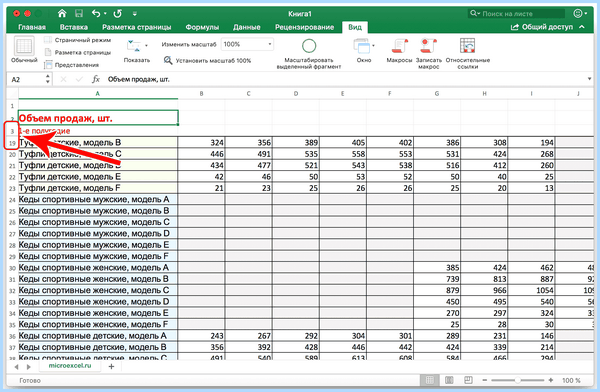
Task: Click cell Туфли детские, модель E
Action: (x=98, y=176)
